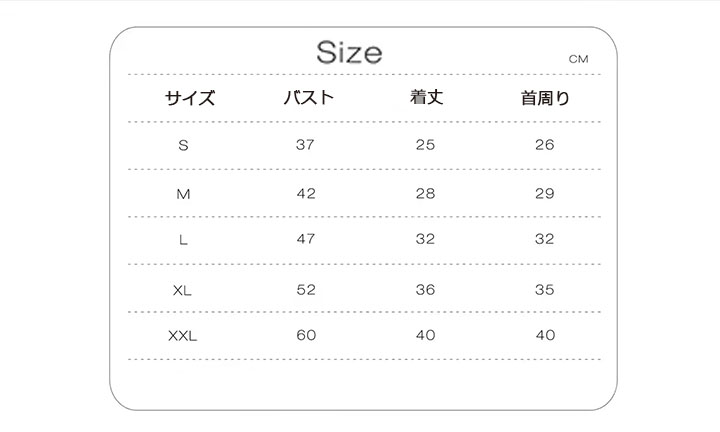Click the L size row label

coord(183,240)
